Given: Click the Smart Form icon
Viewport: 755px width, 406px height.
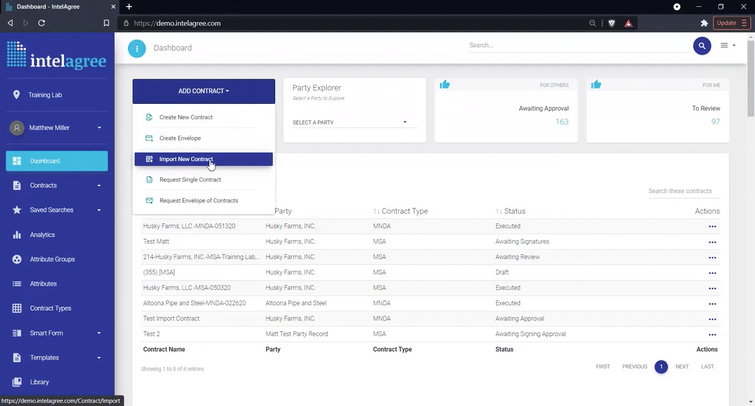Looking at the screenshot, I should (x=17, y=333).
